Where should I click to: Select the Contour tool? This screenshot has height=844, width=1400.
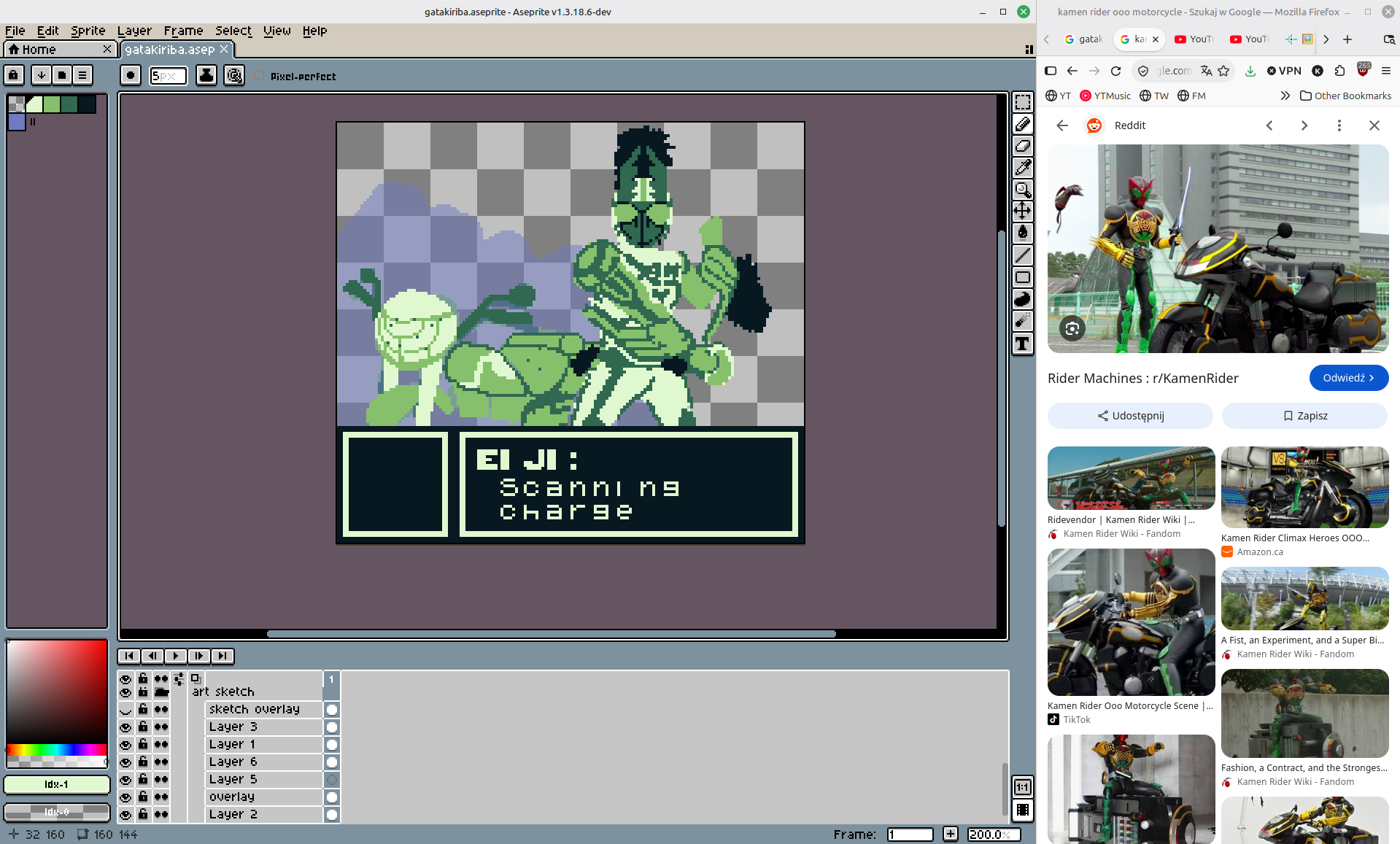point(1023,299)
